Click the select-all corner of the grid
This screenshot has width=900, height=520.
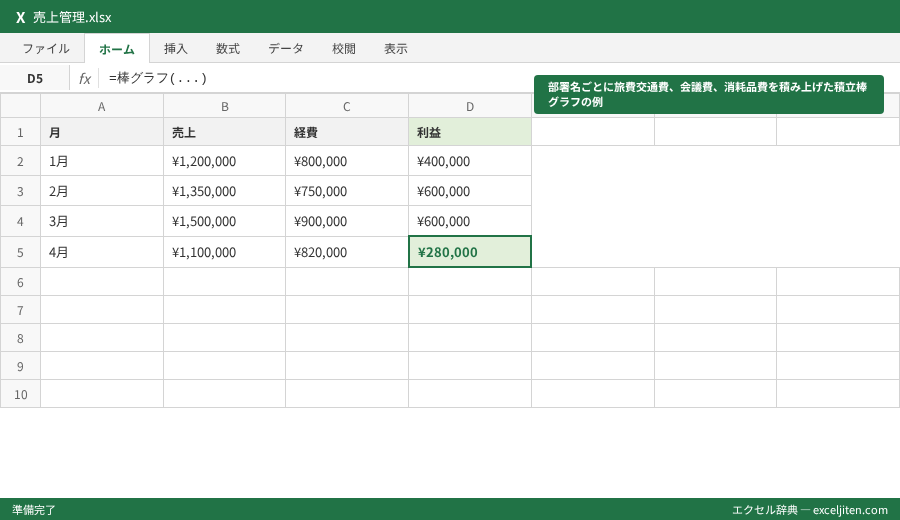coord(20,106)
